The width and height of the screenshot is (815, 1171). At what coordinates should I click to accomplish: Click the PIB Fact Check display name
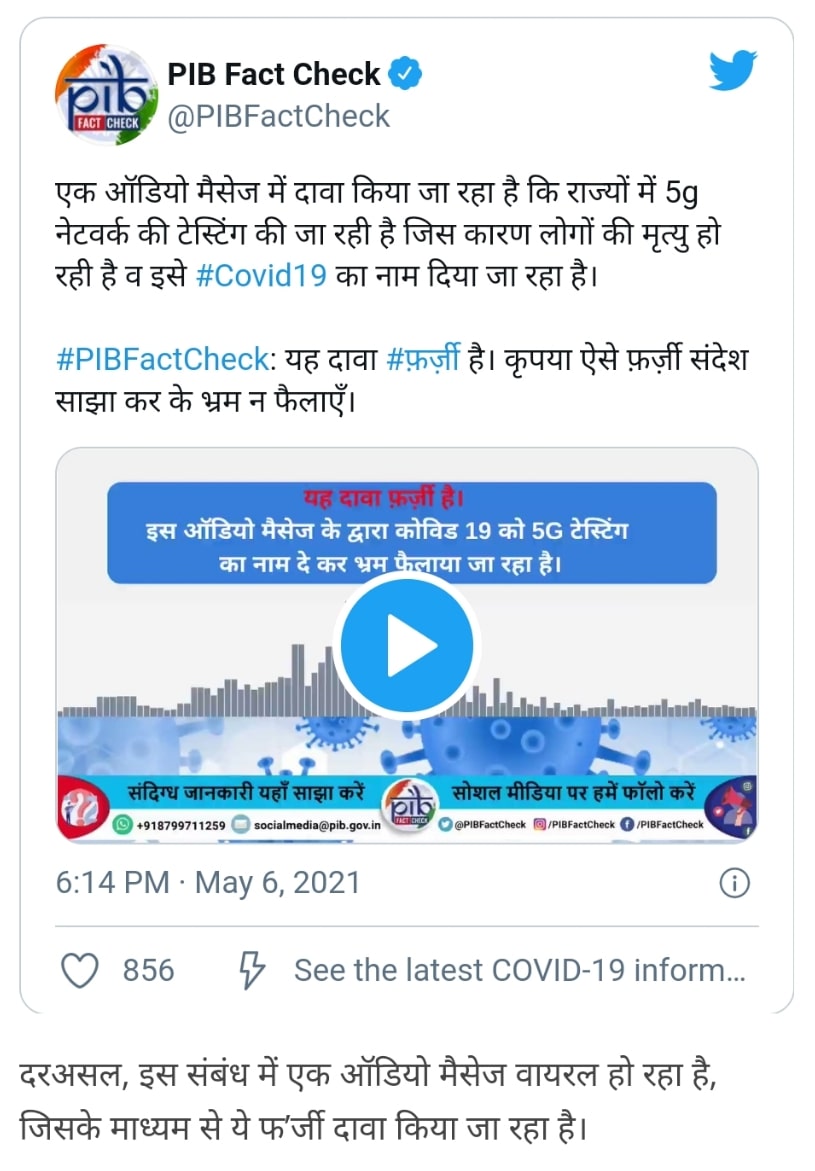pos(273,74)
